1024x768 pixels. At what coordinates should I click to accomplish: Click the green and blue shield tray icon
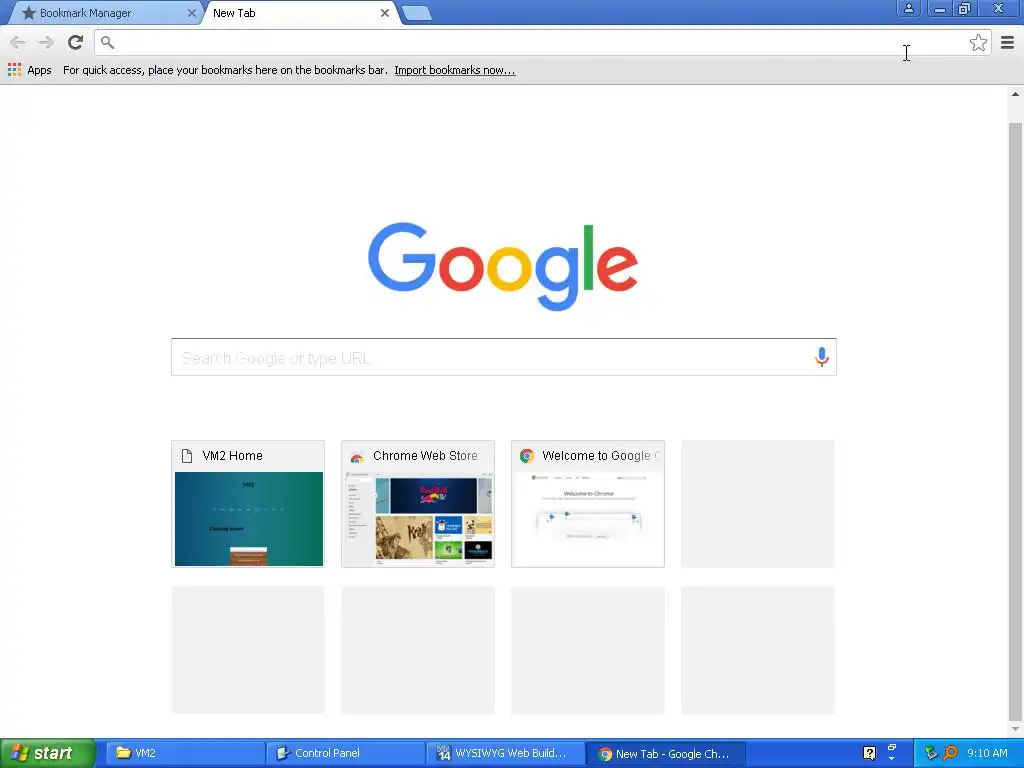click(x=931, y=753)
